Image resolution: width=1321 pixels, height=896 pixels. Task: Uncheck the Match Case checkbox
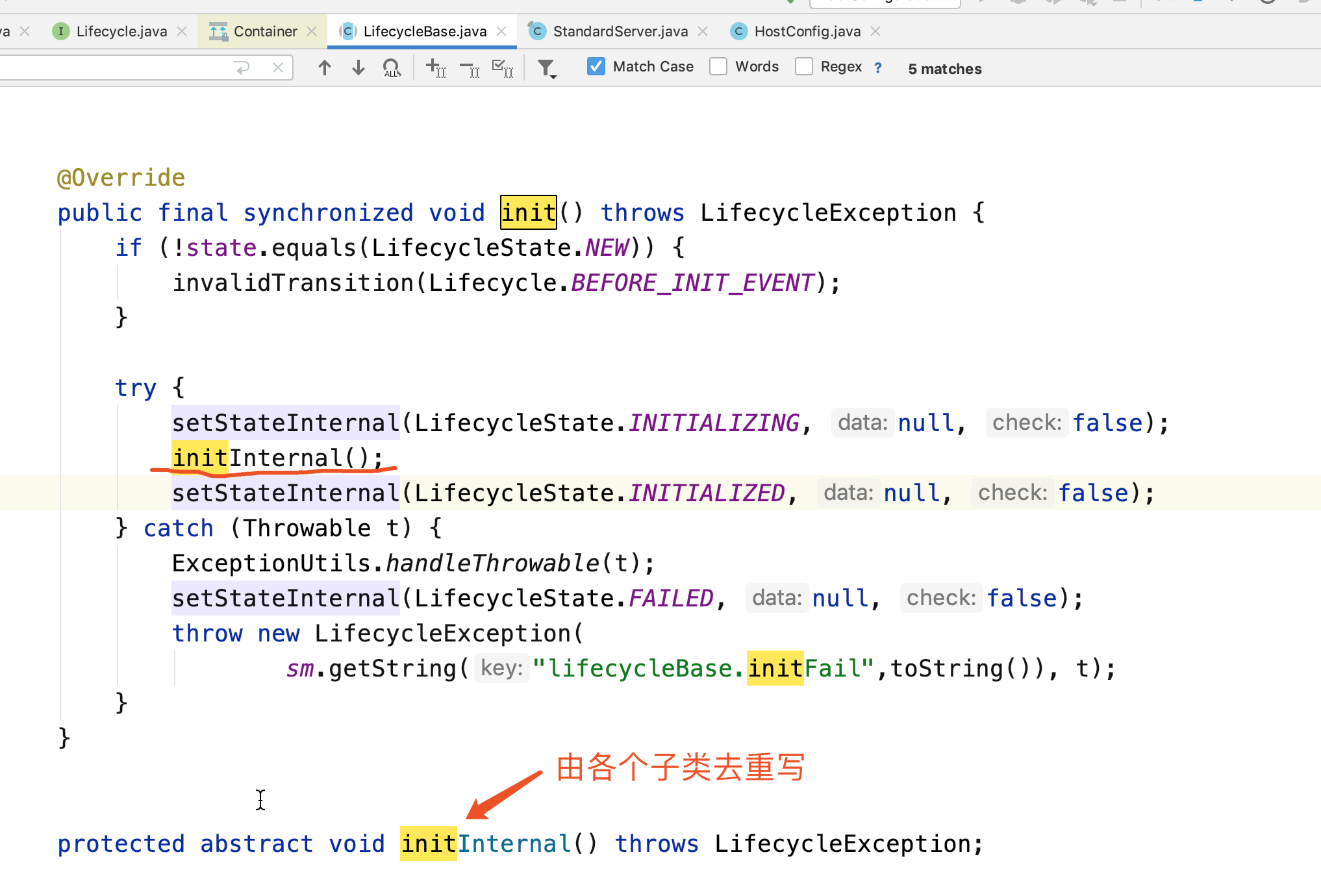tap(596, 66)
